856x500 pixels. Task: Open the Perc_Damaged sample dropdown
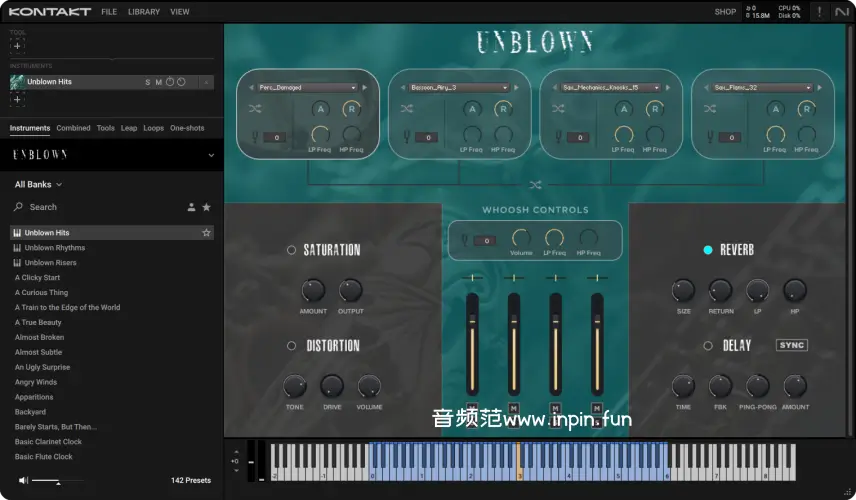pos(308,87)
